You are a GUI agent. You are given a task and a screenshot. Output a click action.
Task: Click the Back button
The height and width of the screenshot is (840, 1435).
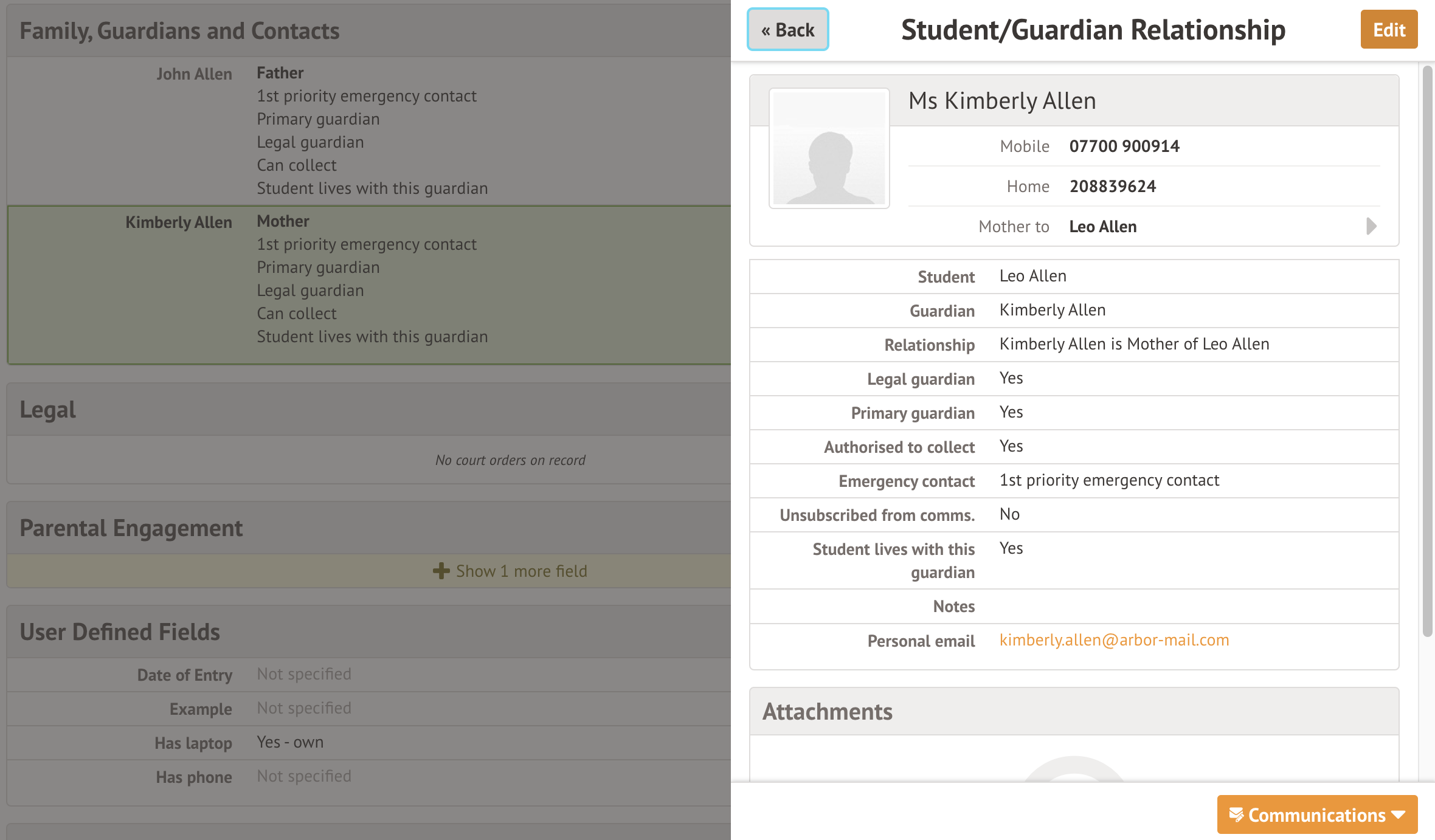coord(787,30)
